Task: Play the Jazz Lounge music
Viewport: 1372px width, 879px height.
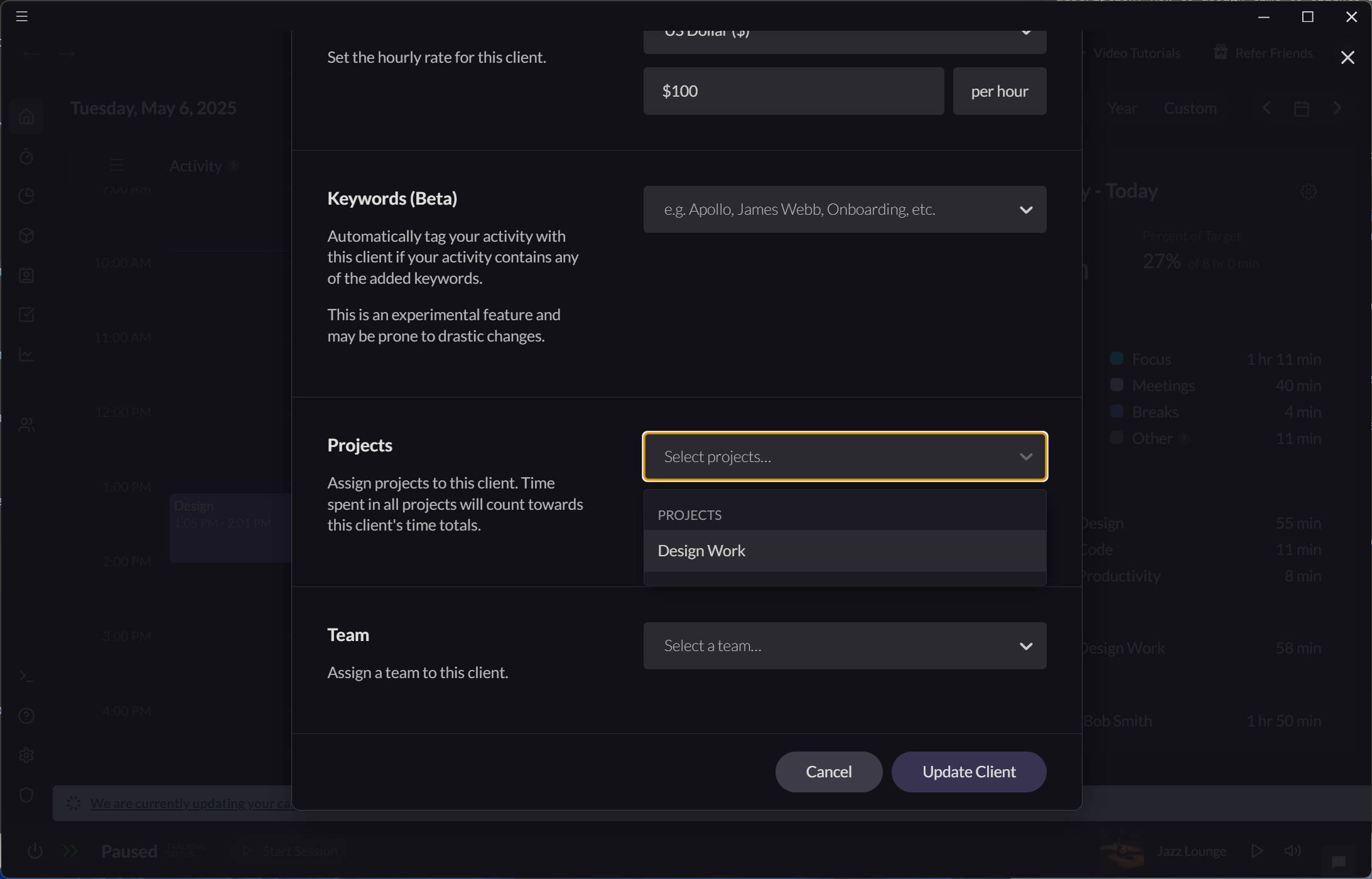Action: click(1256, 851)
